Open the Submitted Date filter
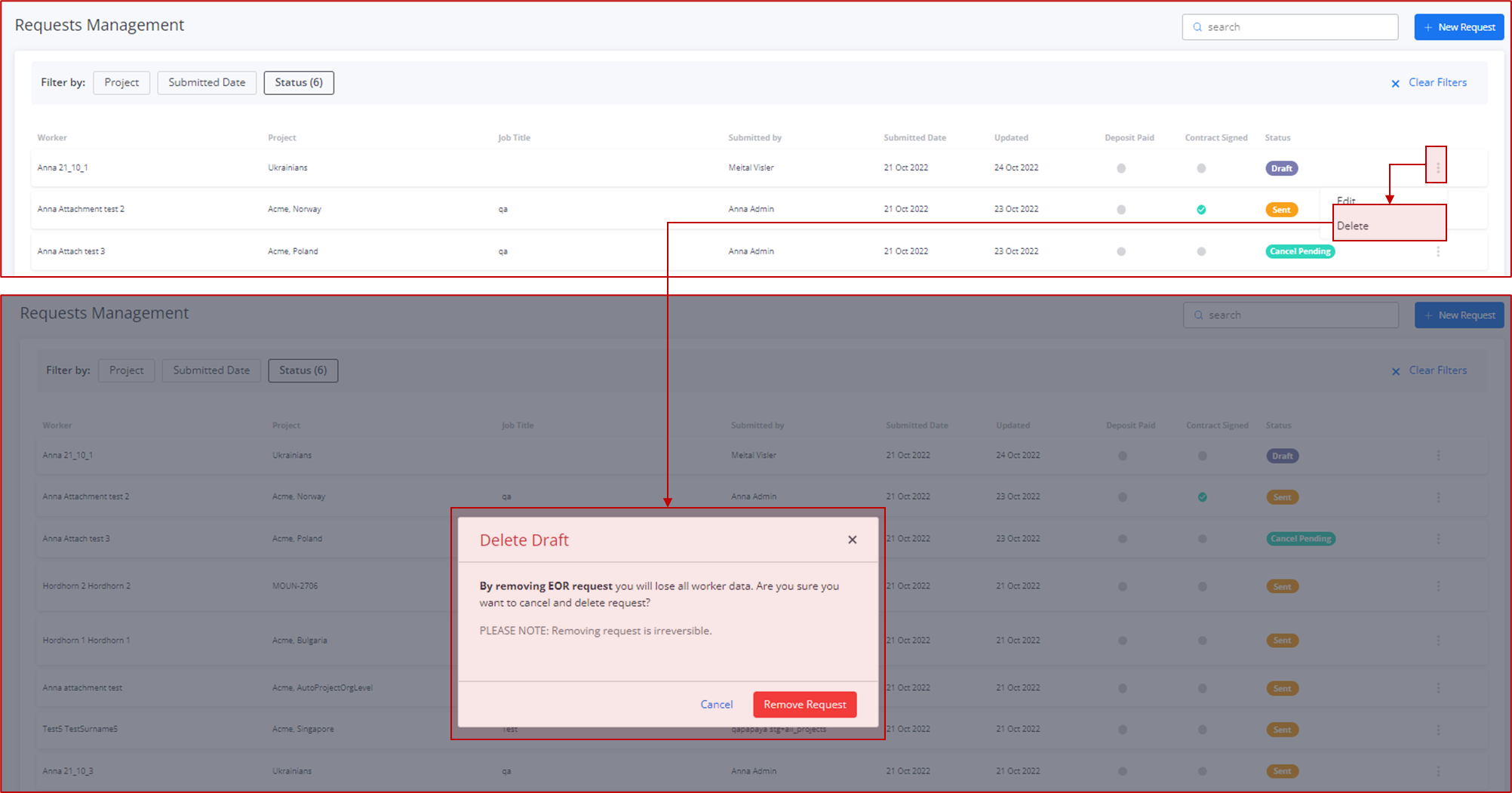 point(206,82)
